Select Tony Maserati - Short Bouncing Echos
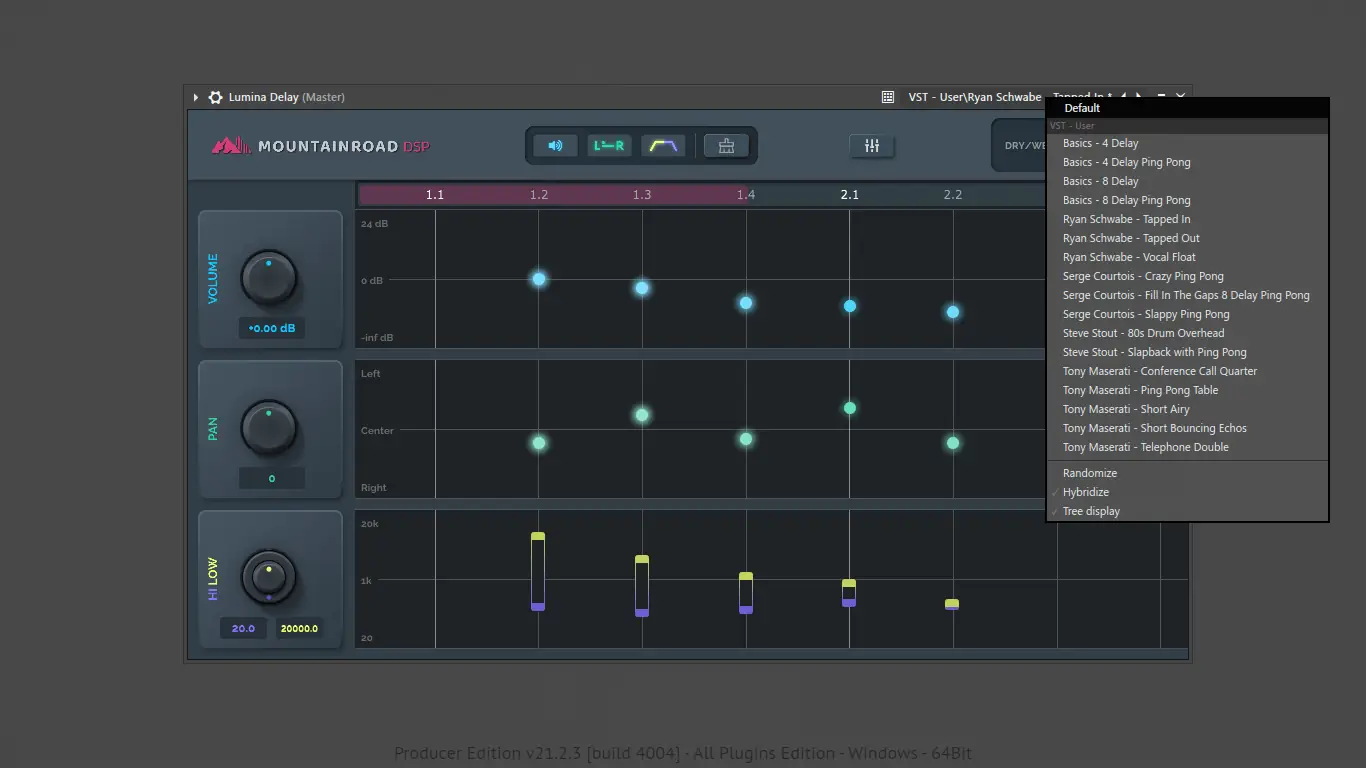Image resolution: width=1366 pixels, height=768 pixels. click(x=1187, y=428)
